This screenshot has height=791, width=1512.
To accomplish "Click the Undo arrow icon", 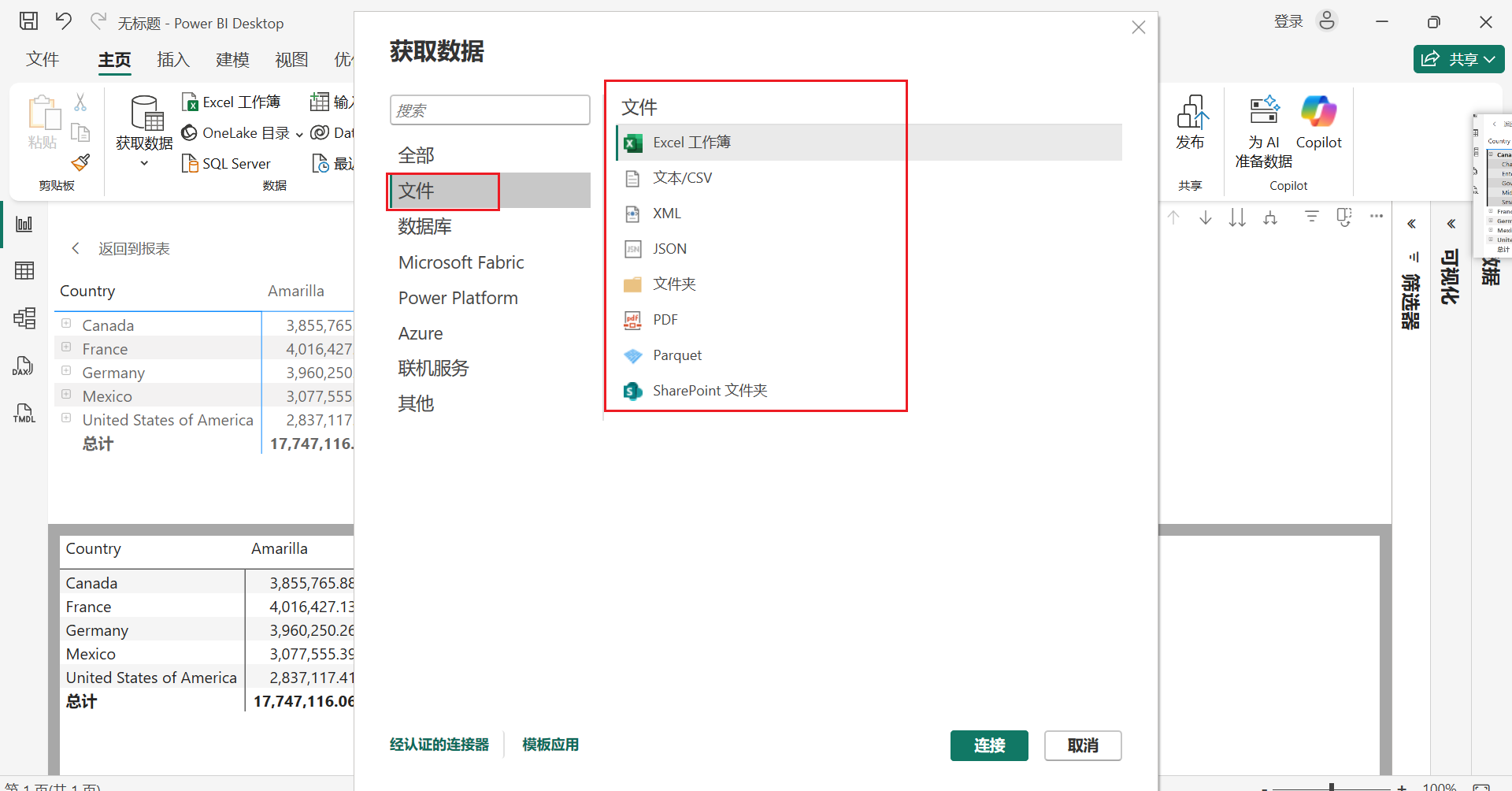I will 64,21.
